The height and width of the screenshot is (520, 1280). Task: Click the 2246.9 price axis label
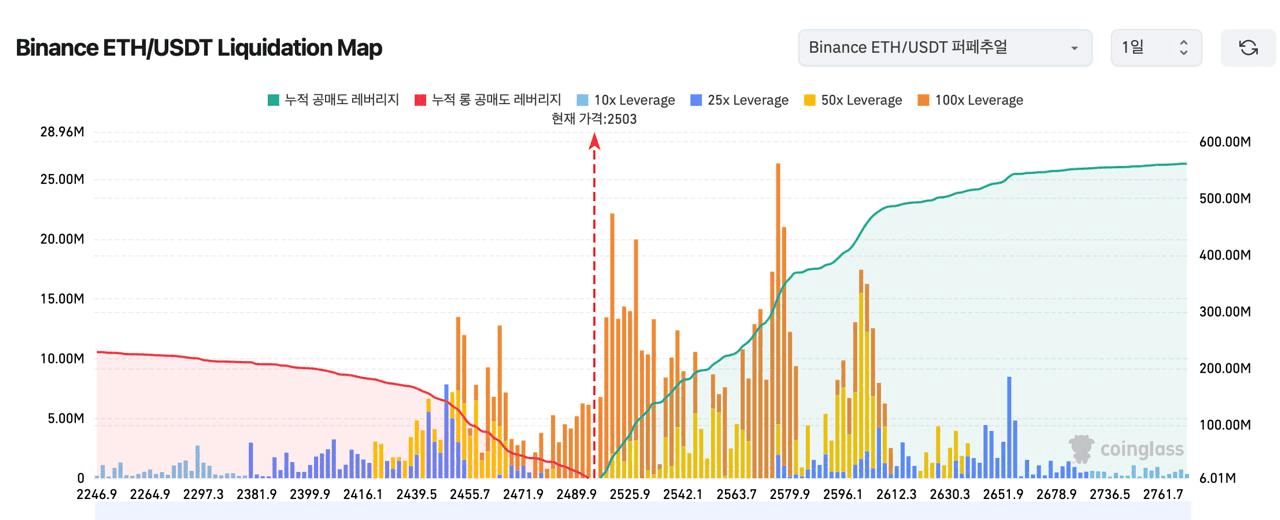[97, 494]
